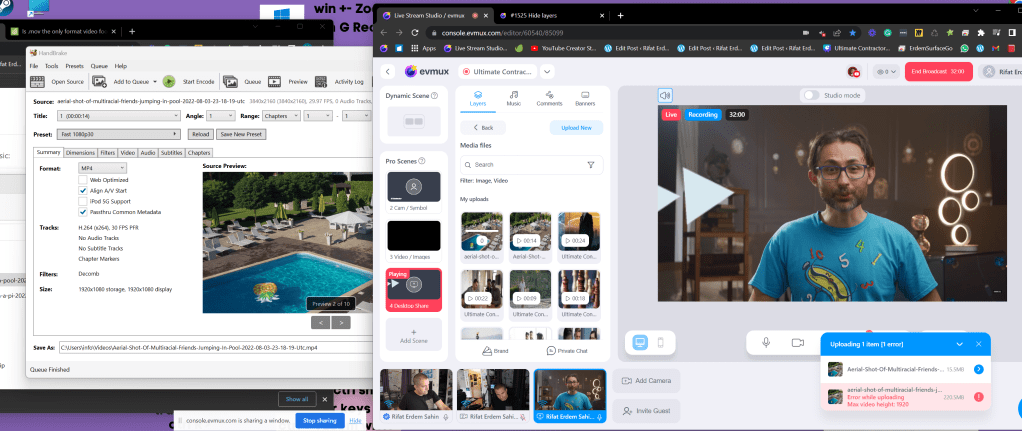Viewport: 1022px width, 431px height.
Task: Open the Angle dropdown in HandBrake
Action: 221,115
